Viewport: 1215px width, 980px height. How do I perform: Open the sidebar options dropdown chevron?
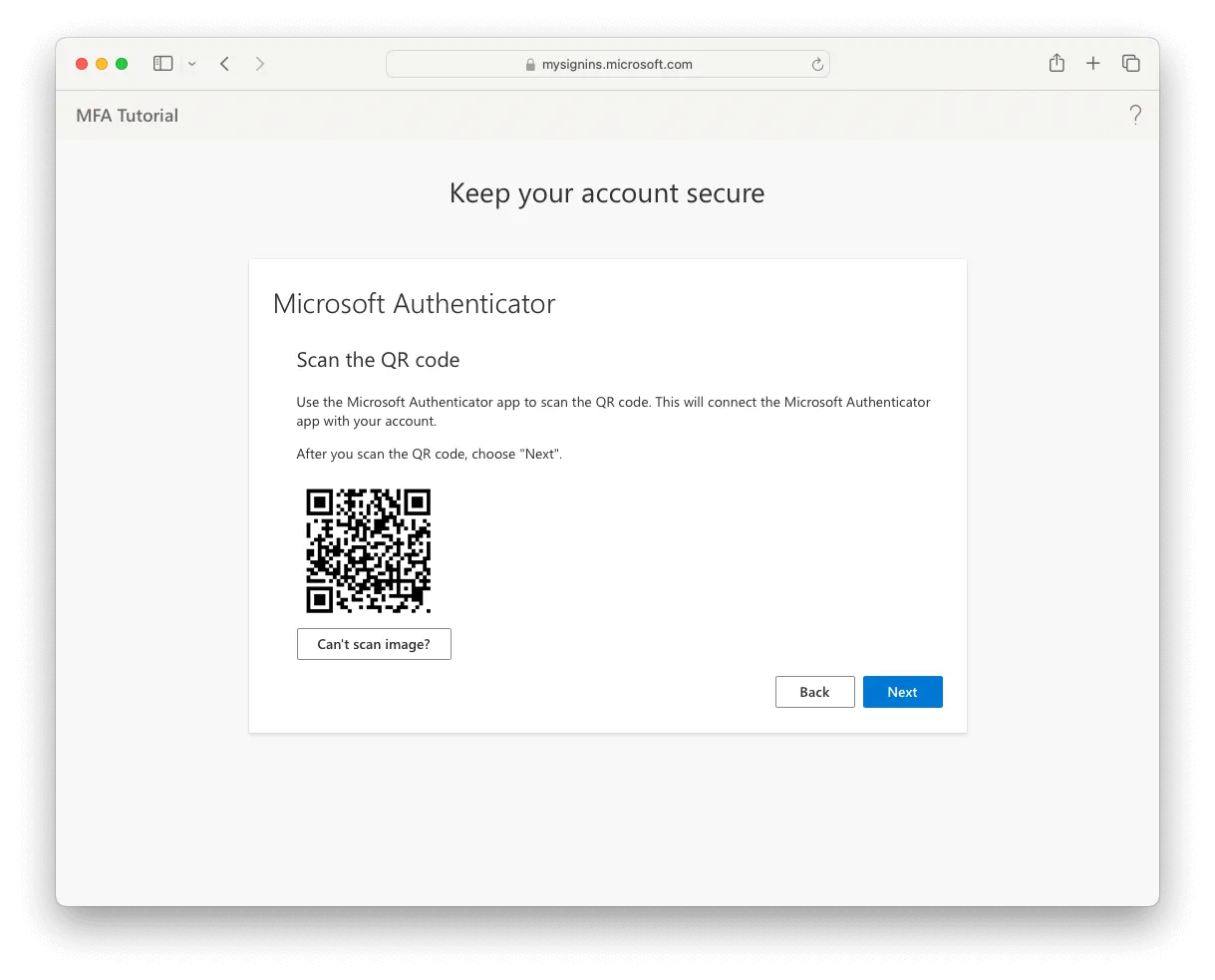tap(192, 64)
